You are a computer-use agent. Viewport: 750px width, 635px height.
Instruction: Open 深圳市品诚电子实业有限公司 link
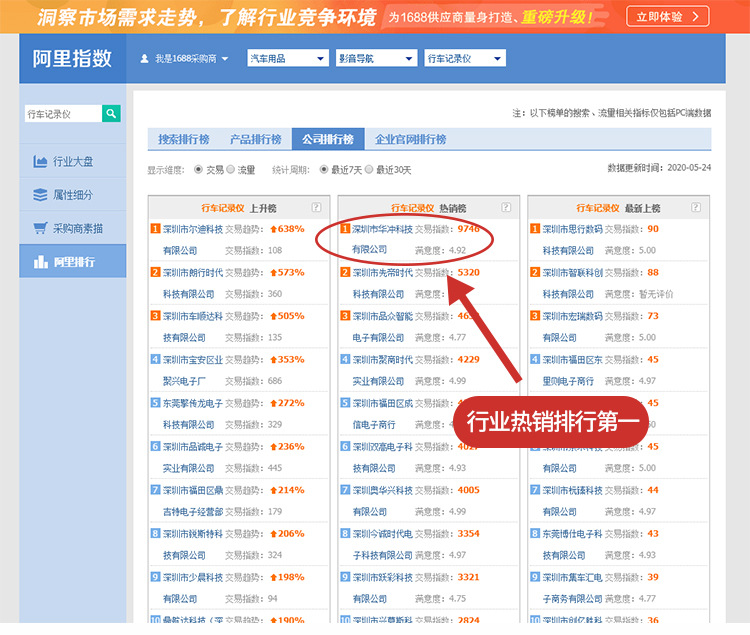pyautogui.click(x=192, y=457)
